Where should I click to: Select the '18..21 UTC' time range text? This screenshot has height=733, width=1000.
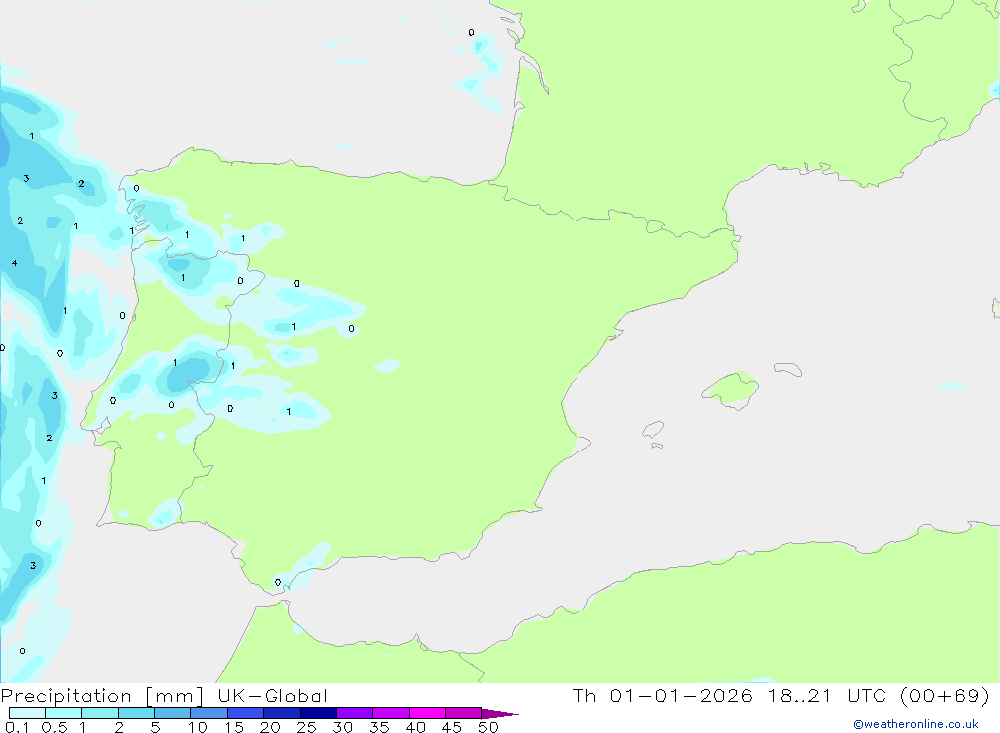(x=827, y=695)
